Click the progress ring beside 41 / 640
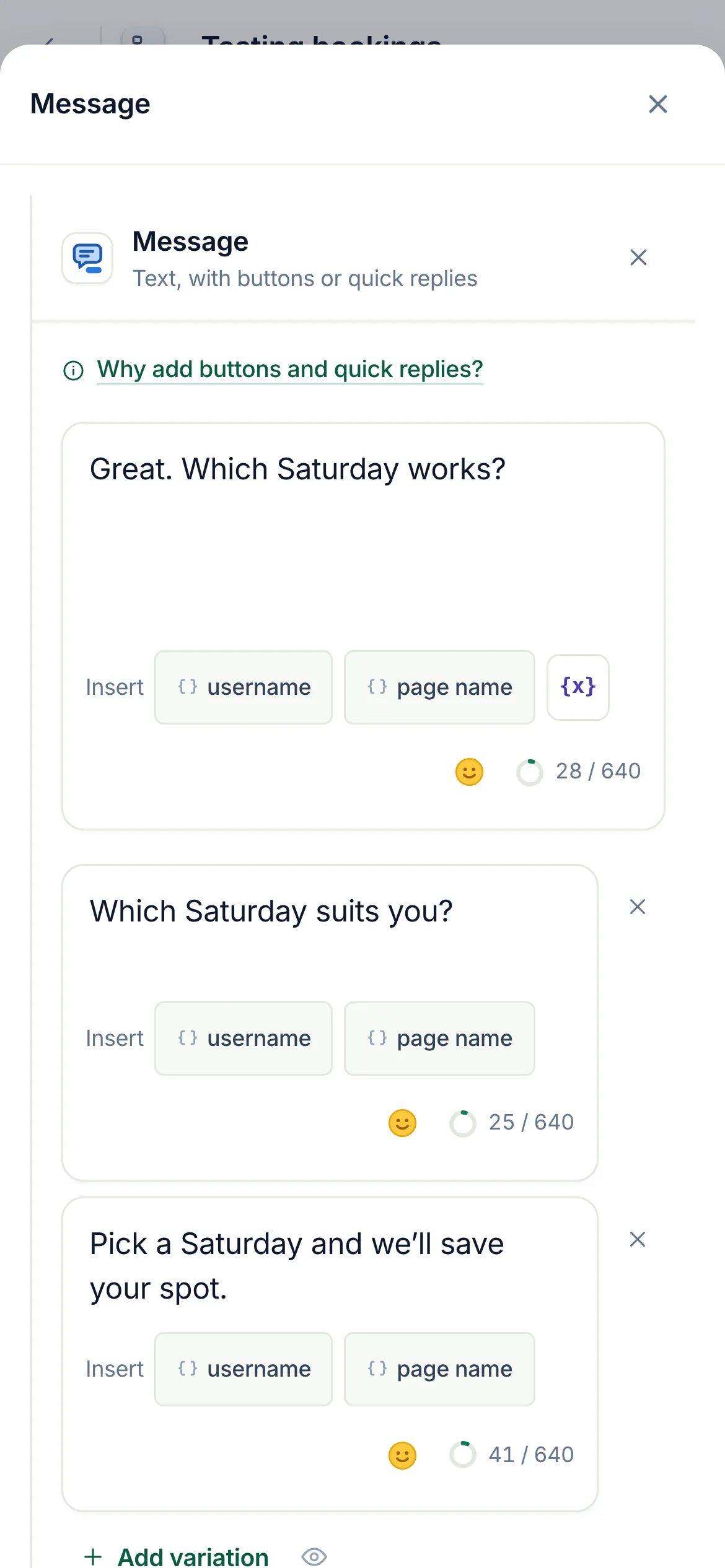The width and height of the screenshot is (725, 1568). pos(463,1455)
